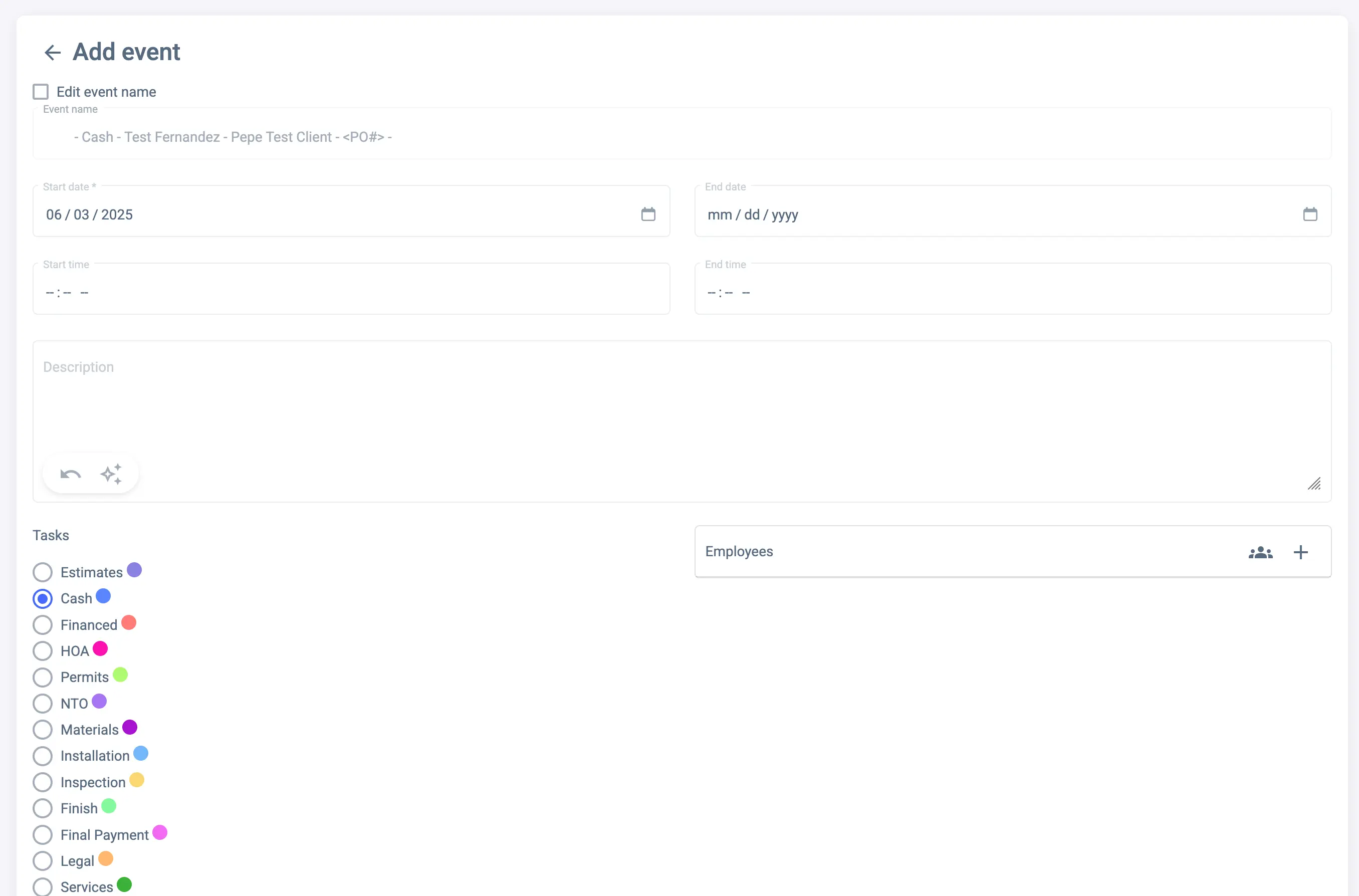Click the Start time input field
The height and width of the screenshot is (896, 1359).
click(351, 292)
